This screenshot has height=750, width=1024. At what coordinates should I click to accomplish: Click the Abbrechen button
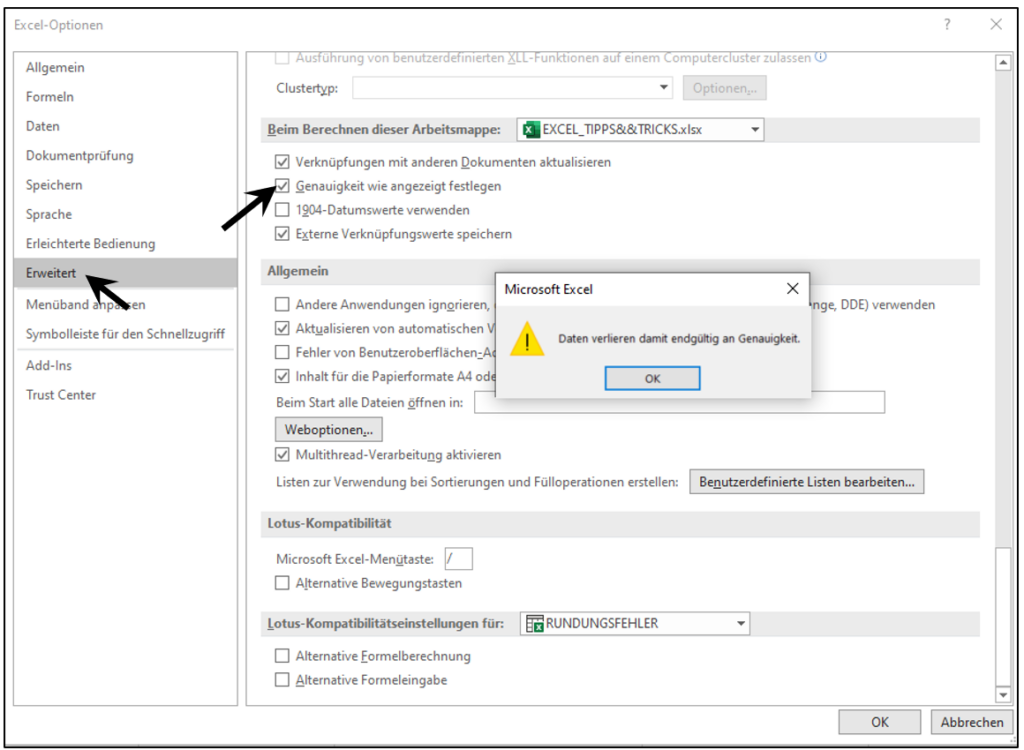pyautogui.click(x=972, y=722)
